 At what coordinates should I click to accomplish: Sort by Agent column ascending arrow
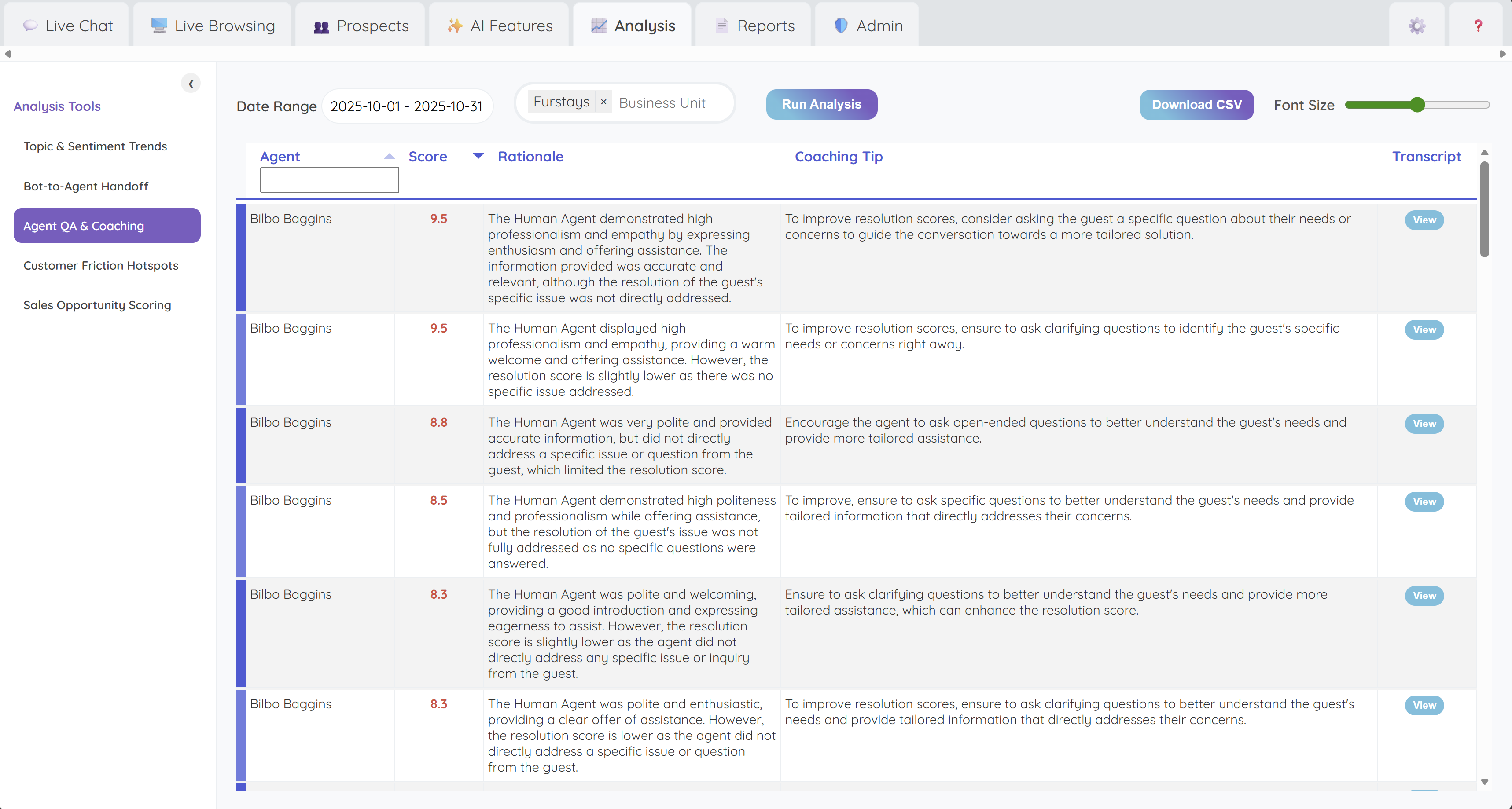click(389, 156)
